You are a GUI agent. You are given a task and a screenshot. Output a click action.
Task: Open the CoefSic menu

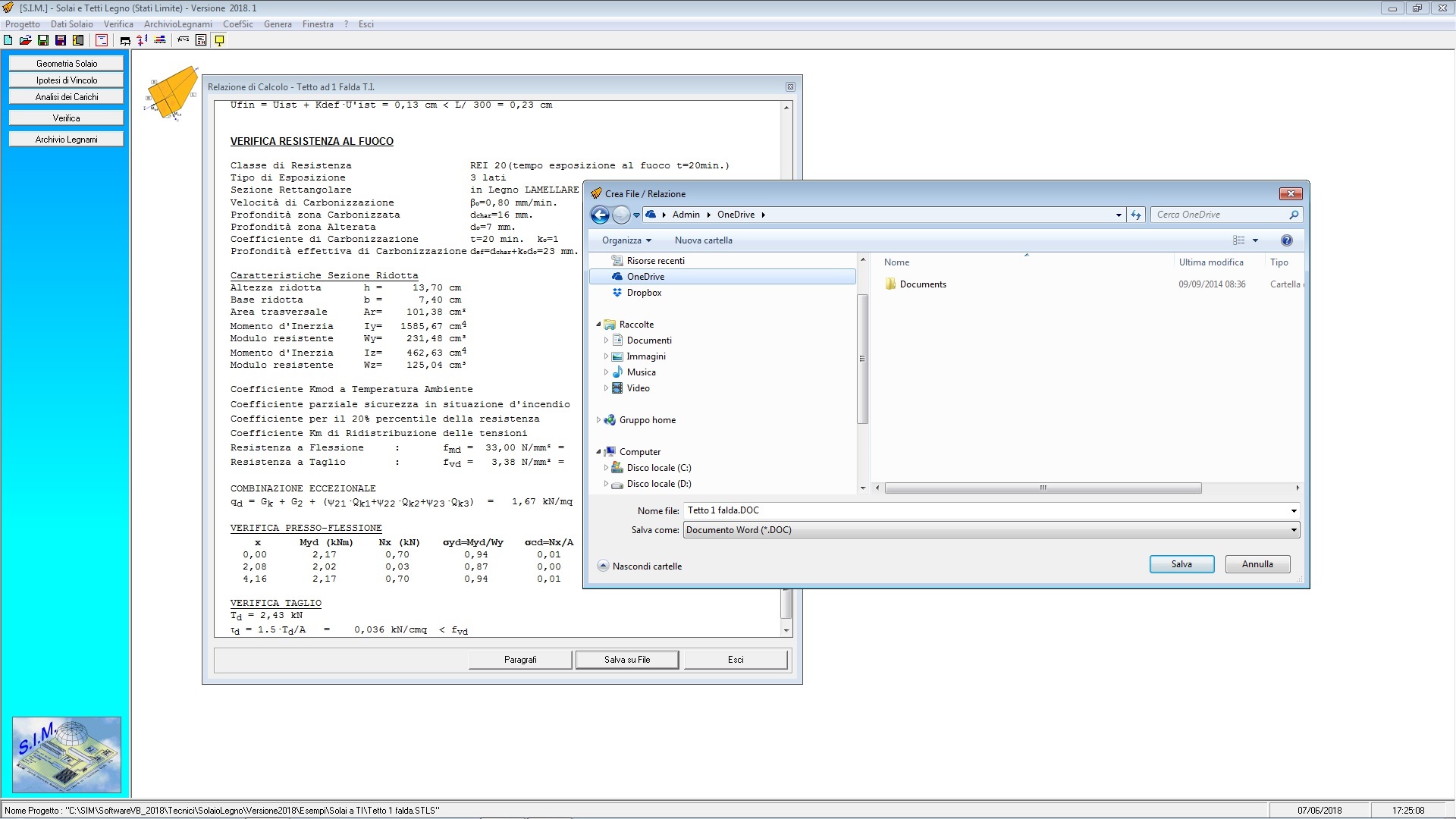(238, 24)
